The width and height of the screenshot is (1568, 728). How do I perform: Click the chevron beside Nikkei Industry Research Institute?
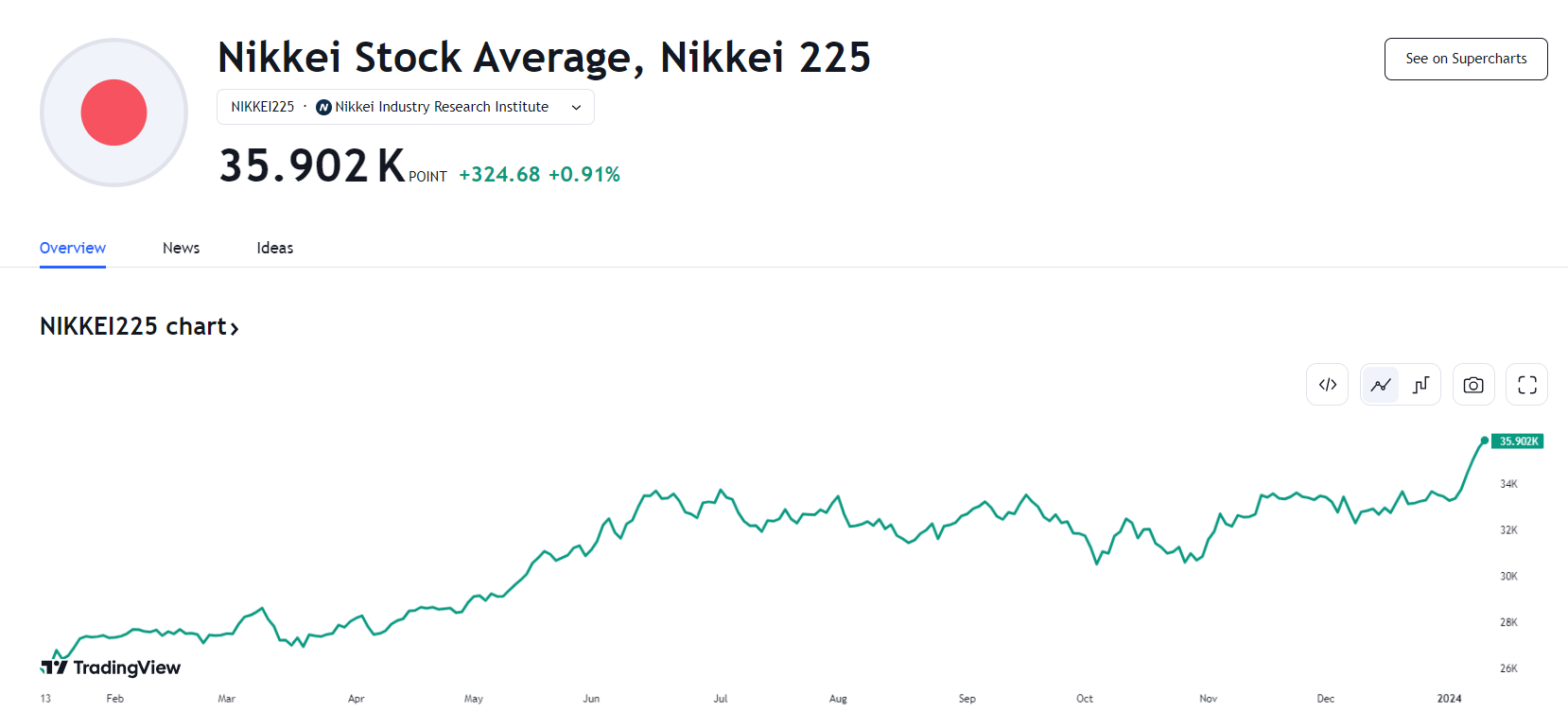point(576,108)
